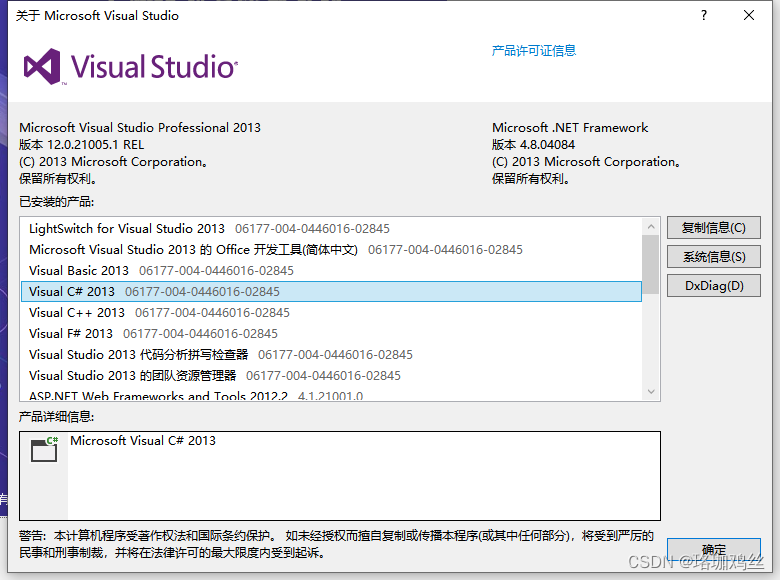This screenshot has height=580, width=780.
Task: Select Visual F# 2013 in list
Action: pos(331,334)
